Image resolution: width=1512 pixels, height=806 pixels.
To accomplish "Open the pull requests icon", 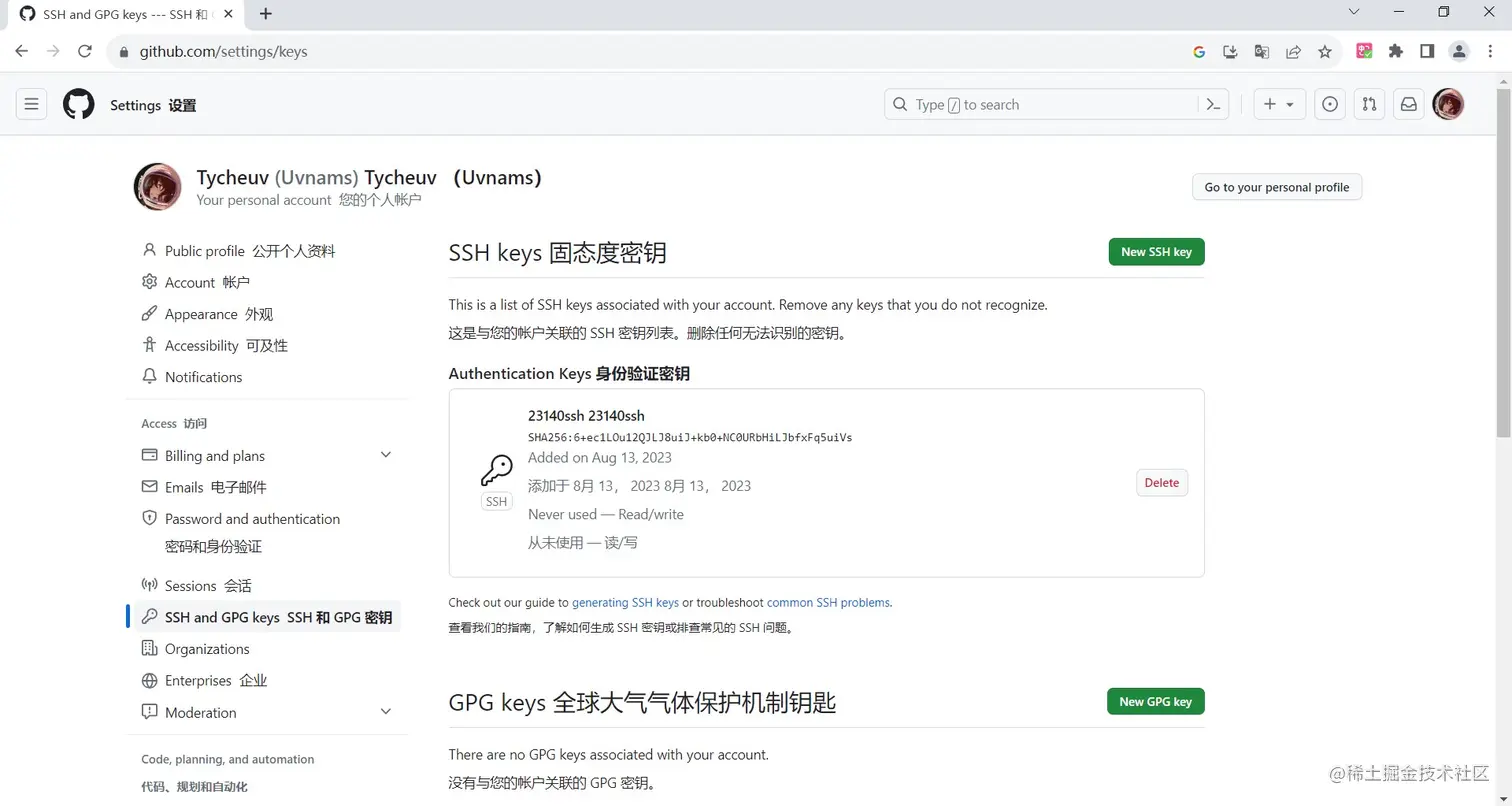I will coord(1369,104).
